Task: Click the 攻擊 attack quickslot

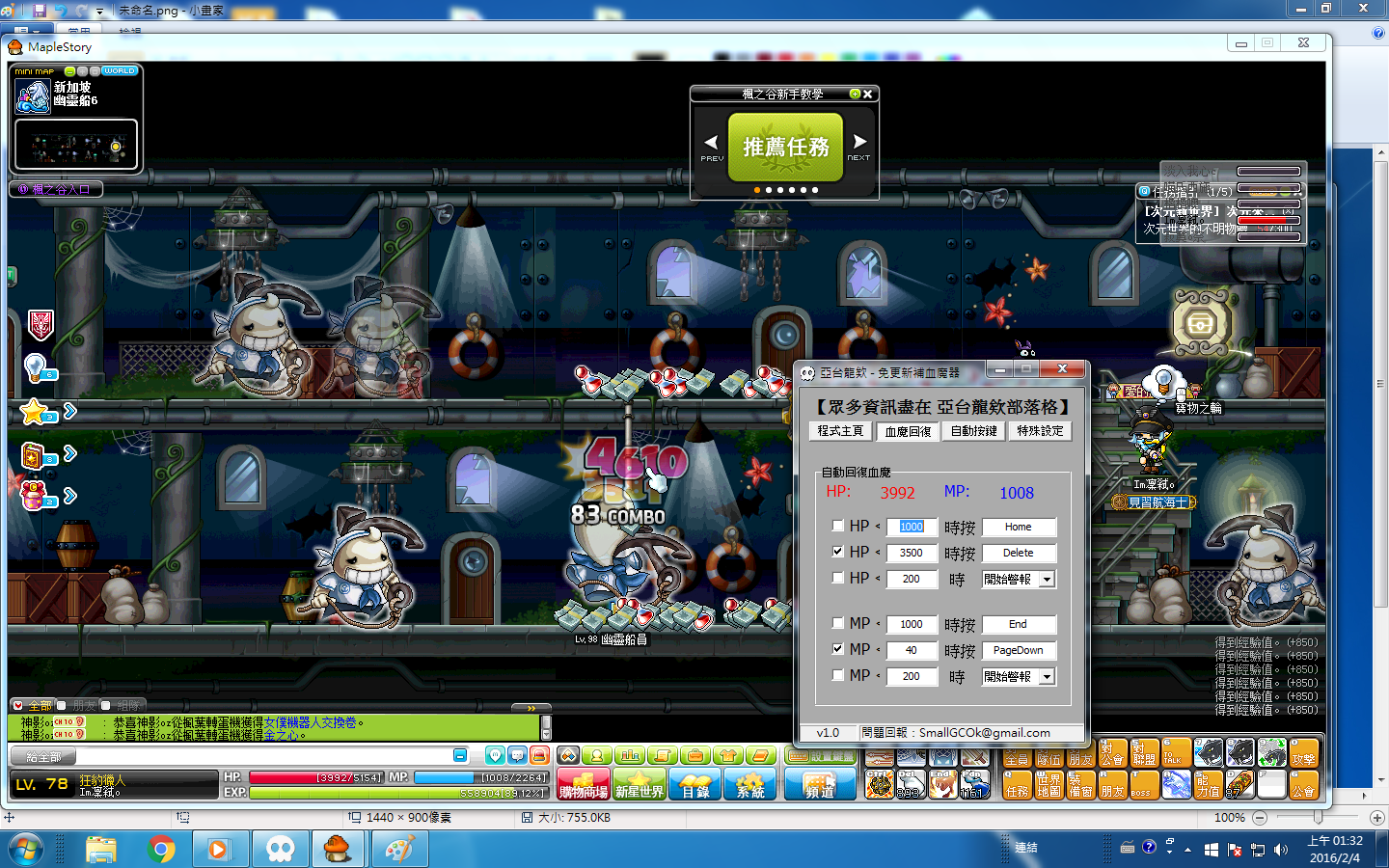Action: [1303, 753]
